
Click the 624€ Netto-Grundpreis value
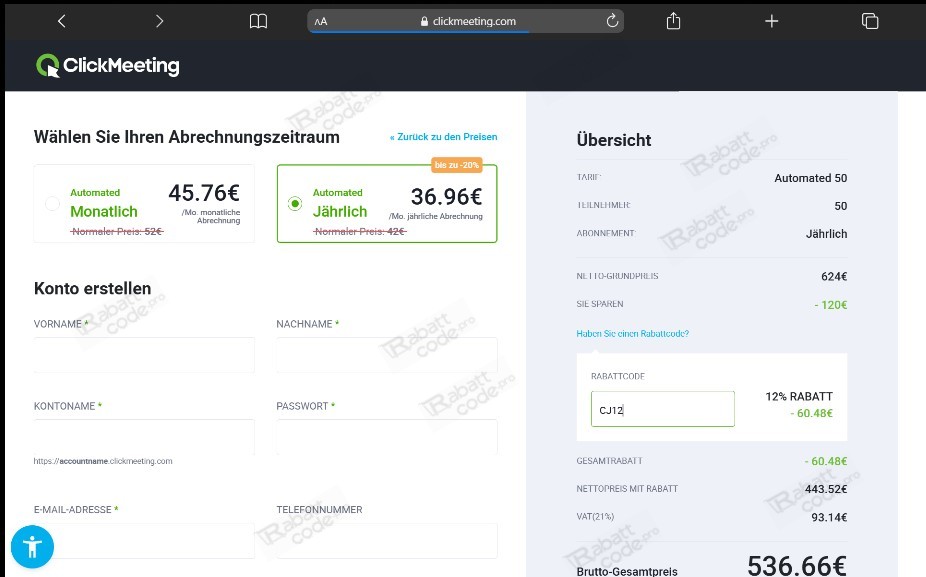(x=834, y=276)
